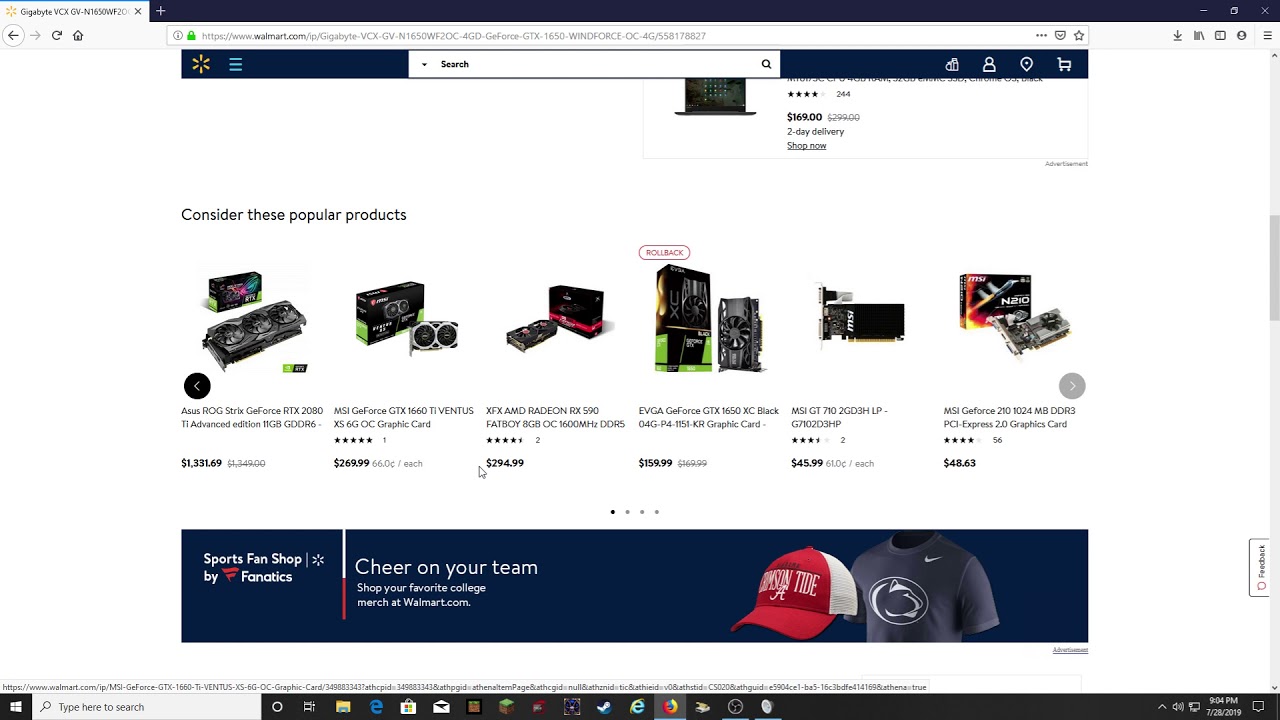The image size is (1280, 720).
Task: Click the Walmart spark logo
Action: point(201,65)
